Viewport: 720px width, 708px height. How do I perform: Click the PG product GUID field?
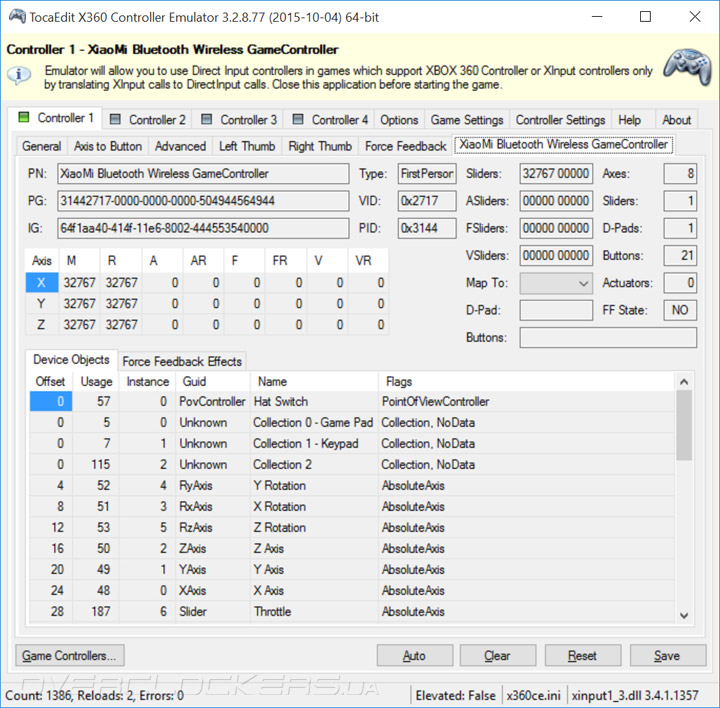coord(203,201)
